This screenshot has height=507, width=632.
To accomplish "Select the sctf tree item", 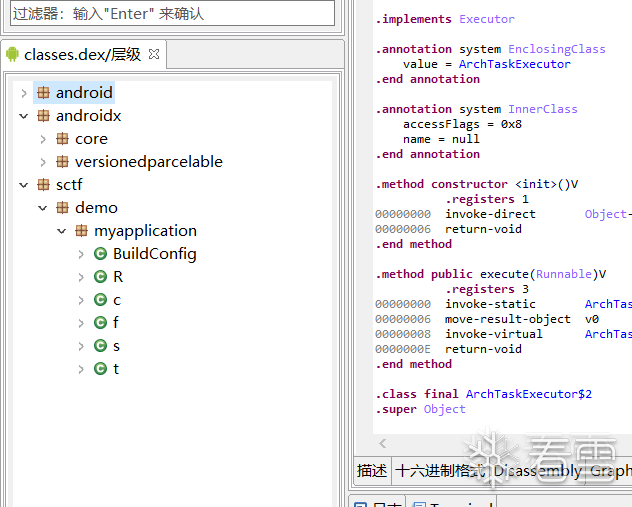I will point(69,185).
